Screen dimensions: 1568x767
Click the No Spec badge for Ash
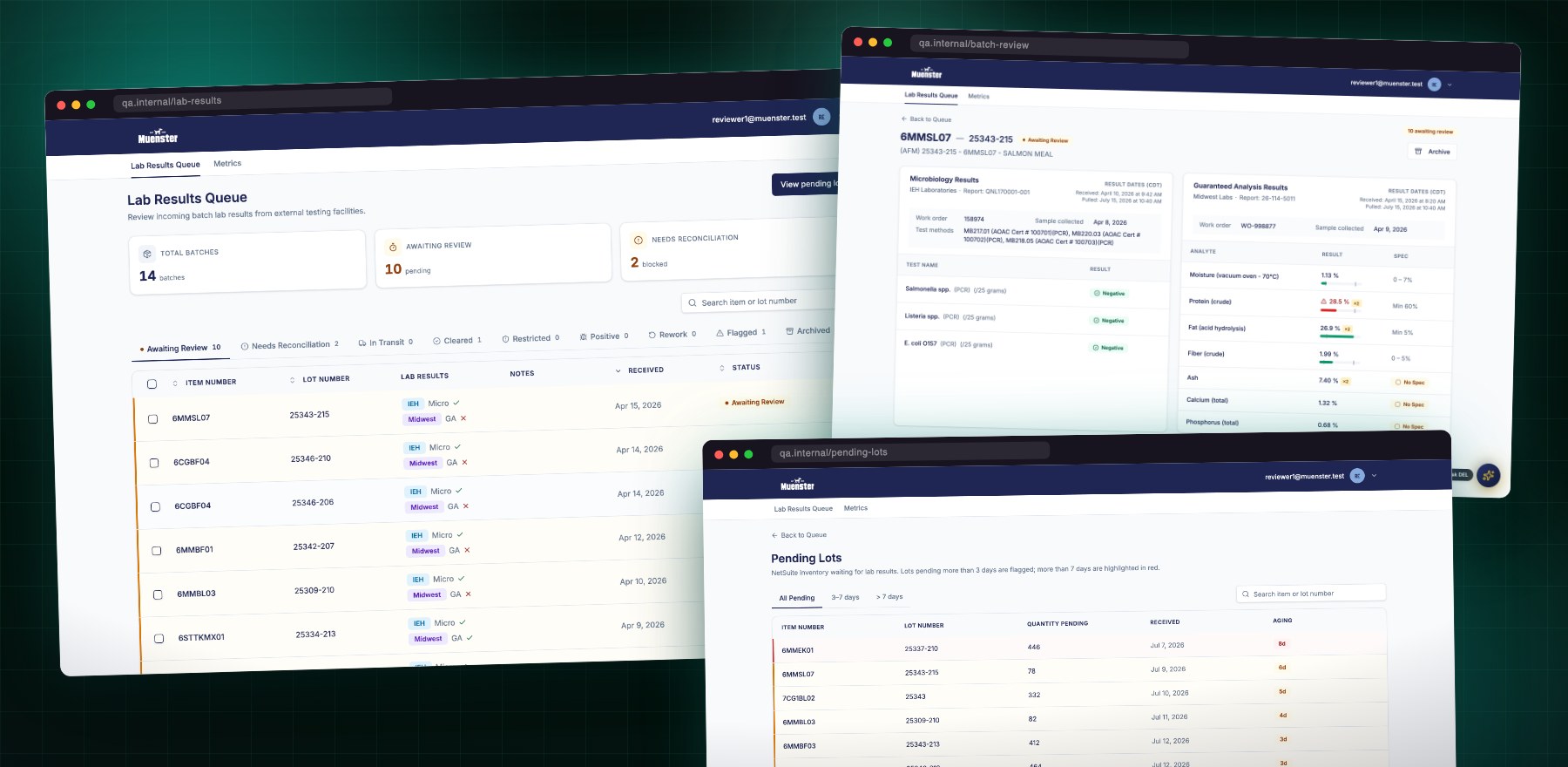click(x=1409, y=382)
